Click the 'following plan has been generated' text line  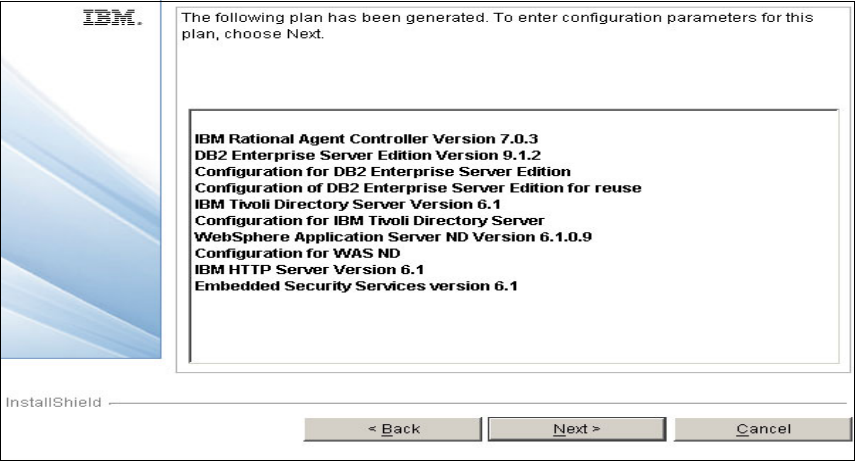(x=495, y=18)
